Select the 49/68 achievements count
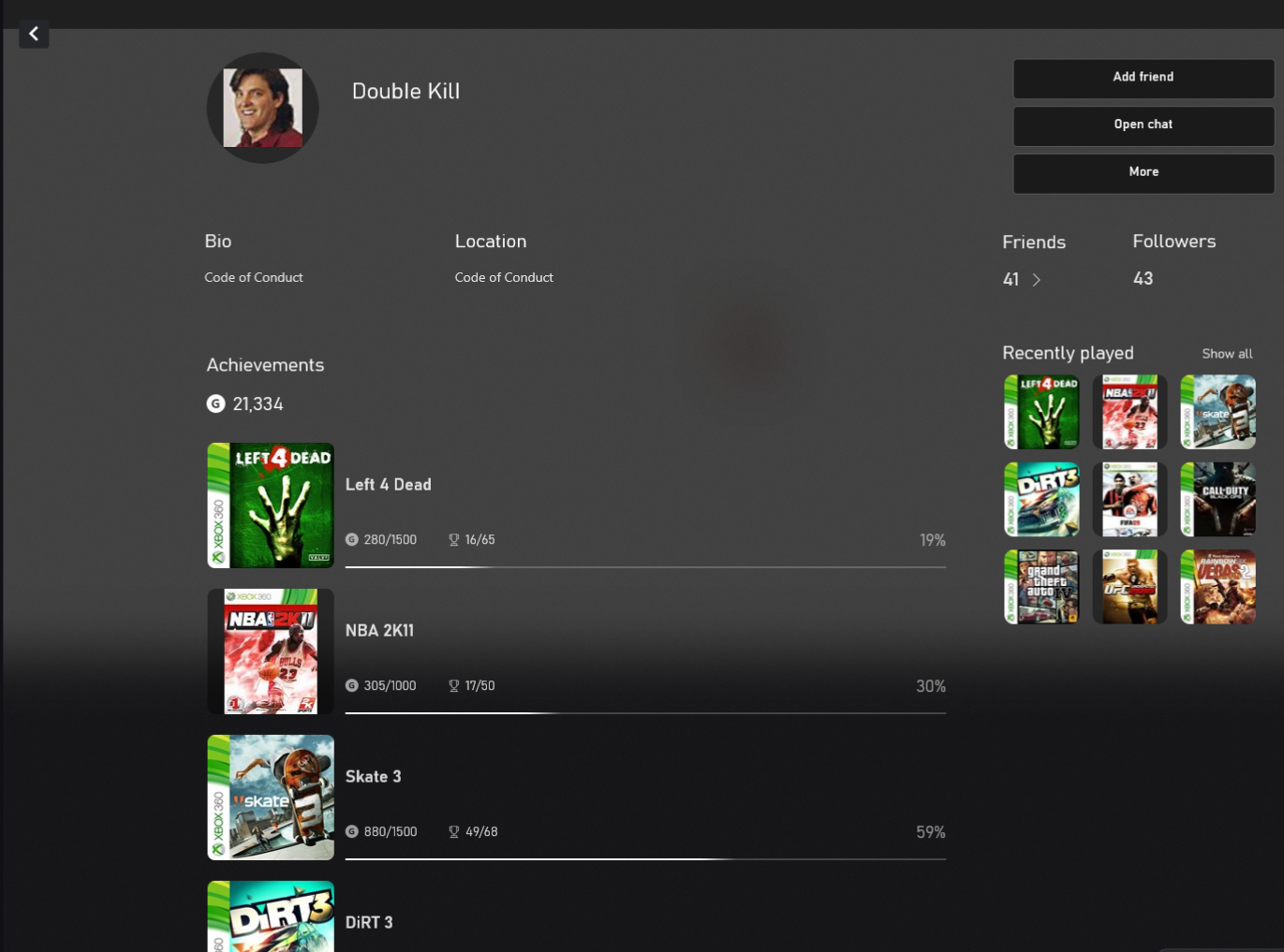The width and height of the screenshot is (1284, 952). (x=481, y=832)
